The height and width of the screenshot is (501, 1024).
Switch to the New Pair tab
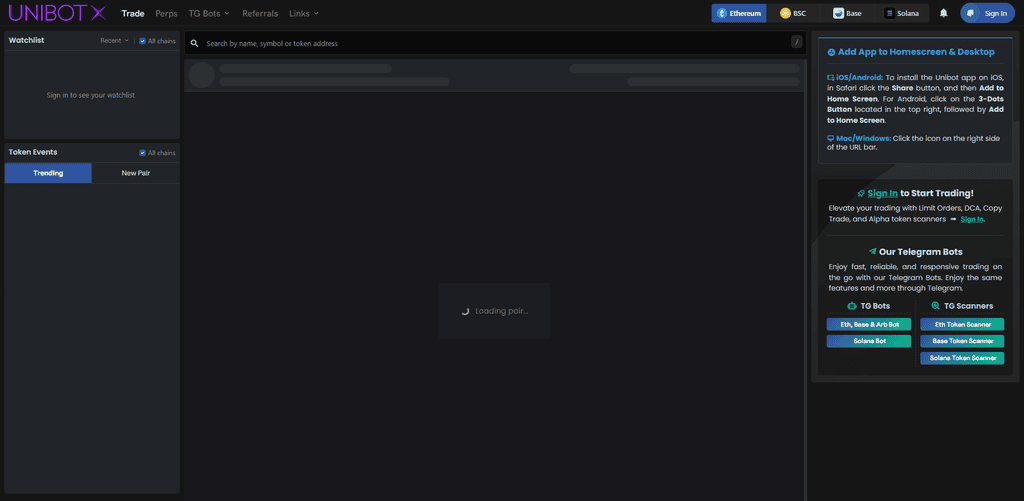(x=136, y=173)
